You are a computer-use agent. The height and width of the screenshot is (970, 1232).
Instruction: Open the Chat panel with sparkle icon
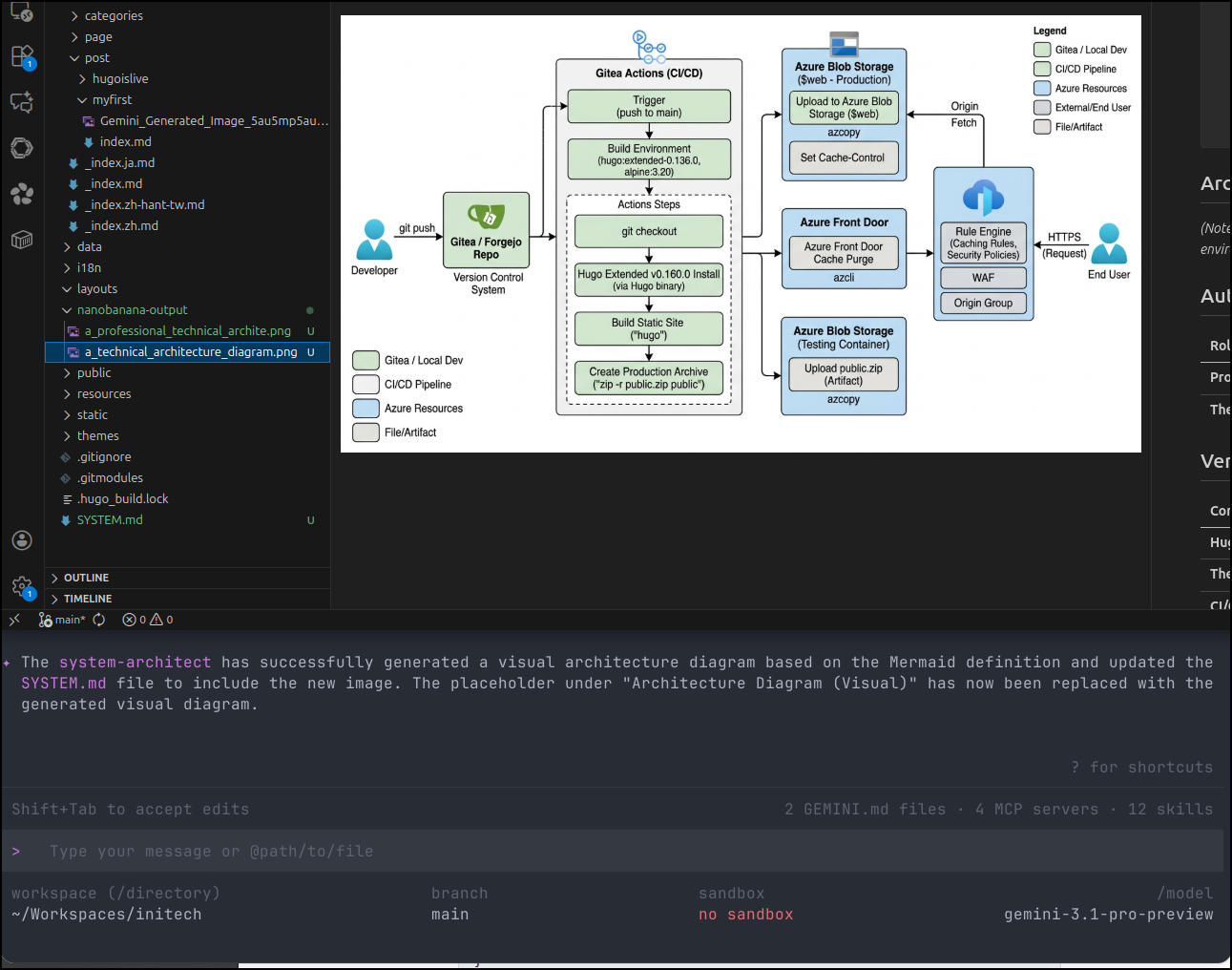click(x=22, y=102)
